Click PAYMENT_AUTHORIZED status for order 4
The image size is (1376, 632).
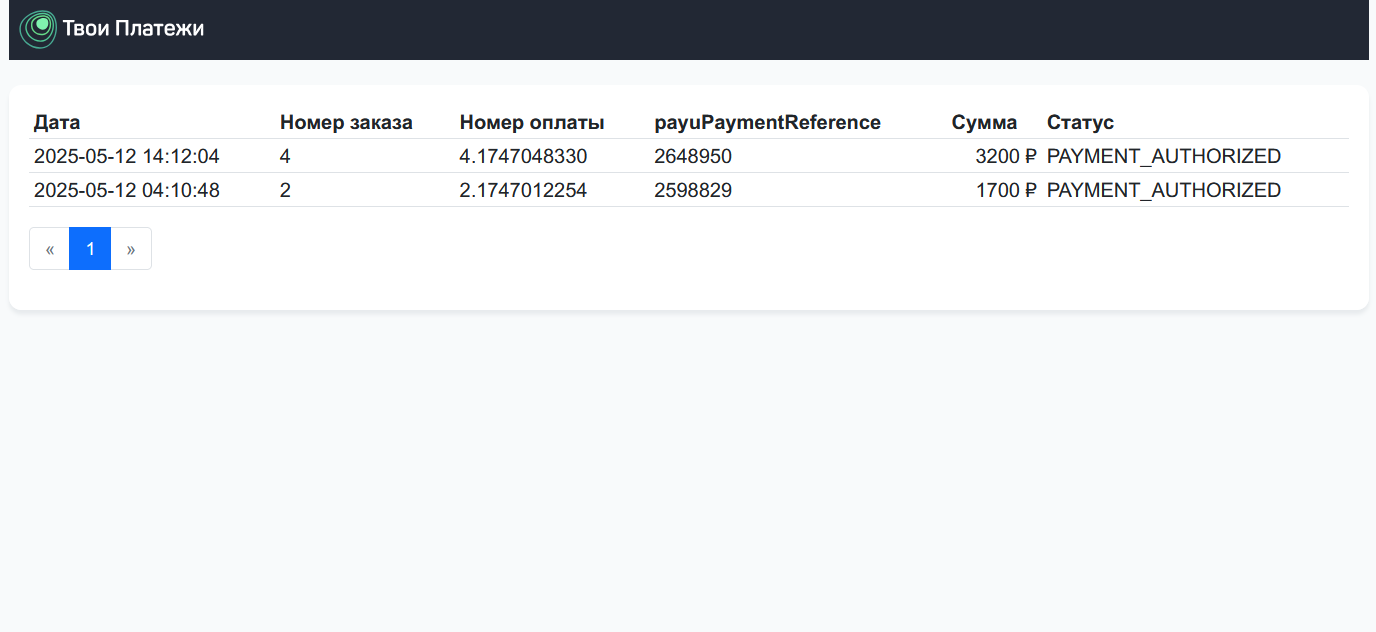click(1163, 156)
